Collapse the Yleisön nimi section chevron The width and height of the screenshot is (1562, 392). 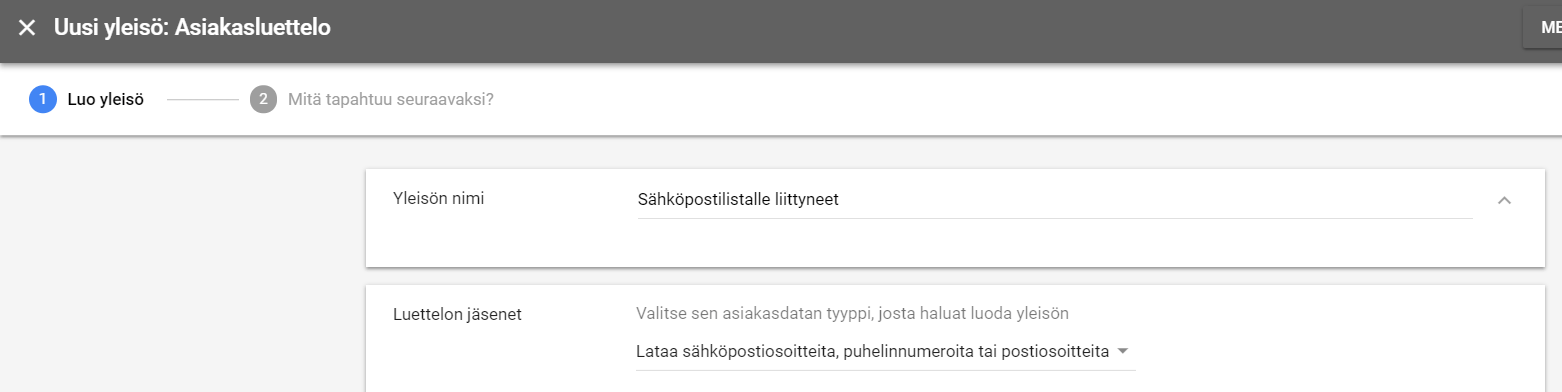[1504, 200]
